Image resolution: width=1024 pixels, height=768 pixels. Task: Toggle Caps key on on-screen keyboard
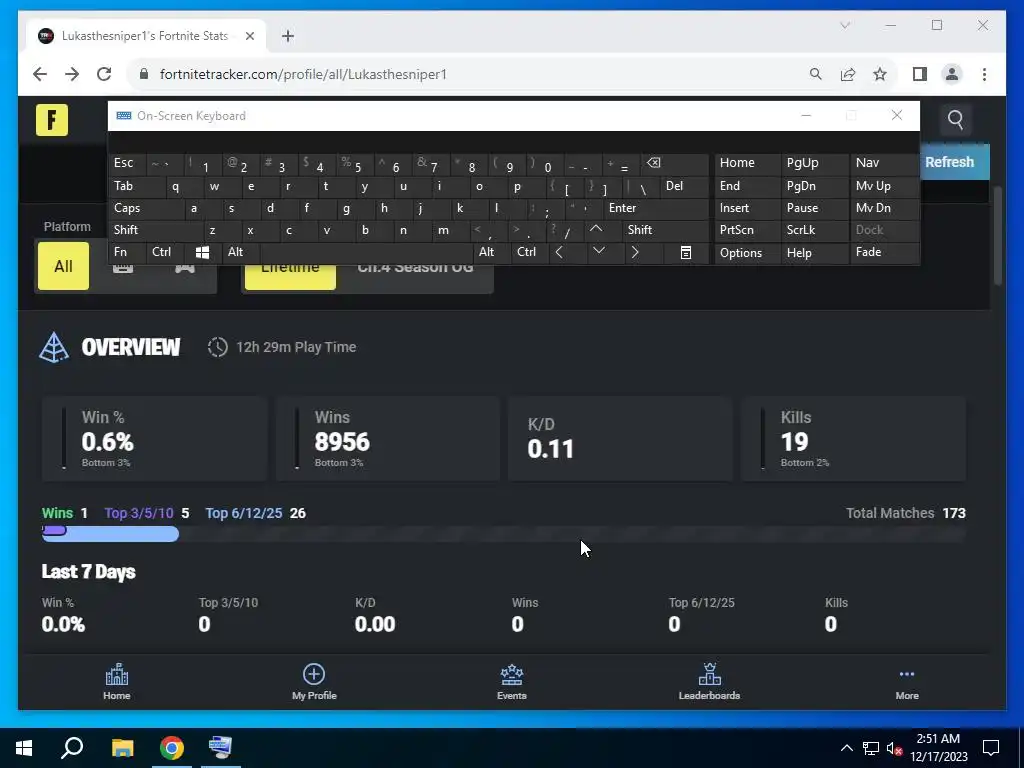[145, 208]
